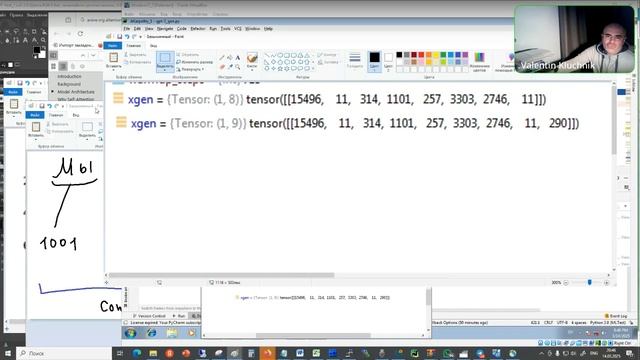Click Undo arrow in front Paint quick access
The width and height of the screenshot is (640, 360).
tap(127, 37)
